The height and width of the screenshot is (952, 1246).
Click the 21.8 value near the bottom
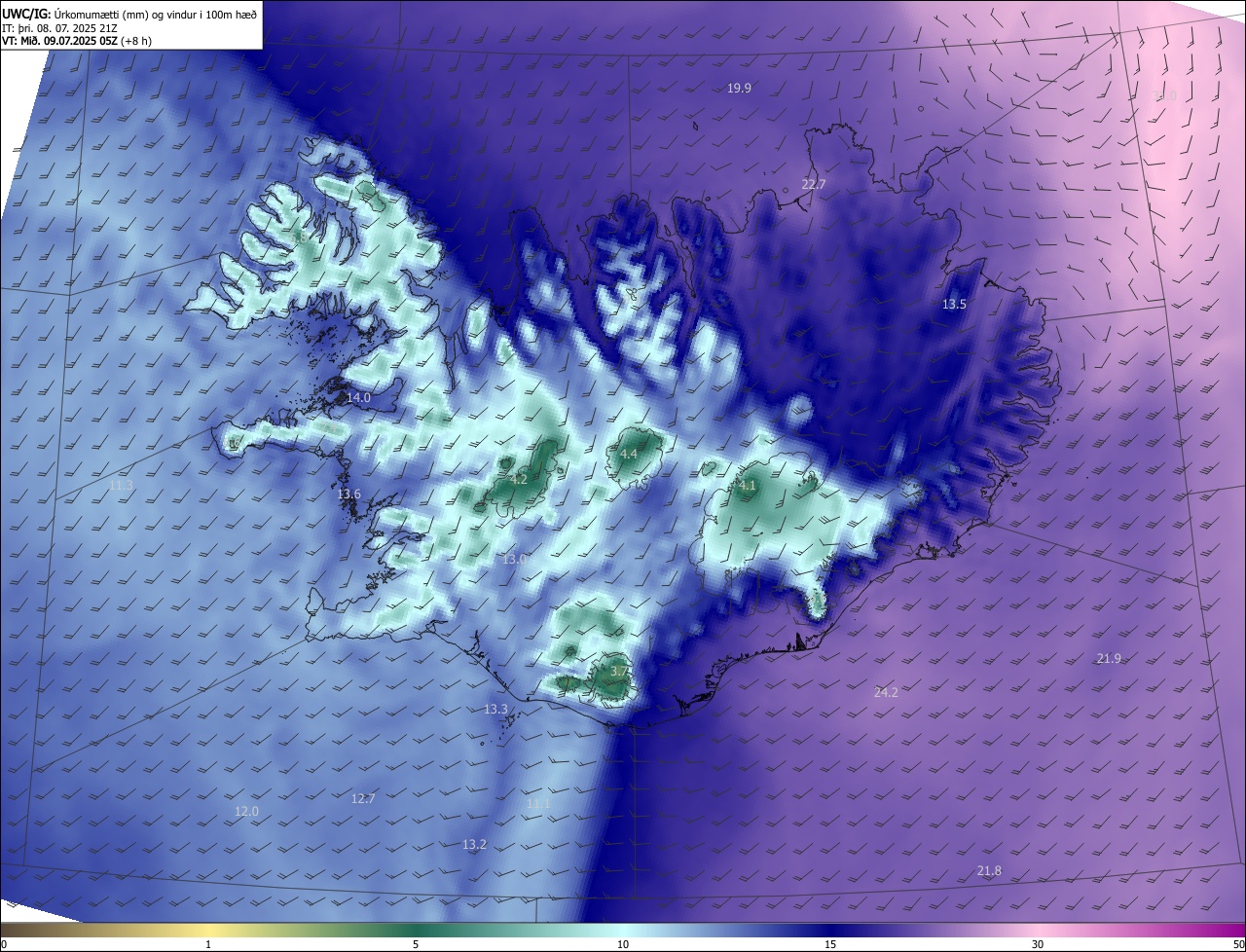988,871
